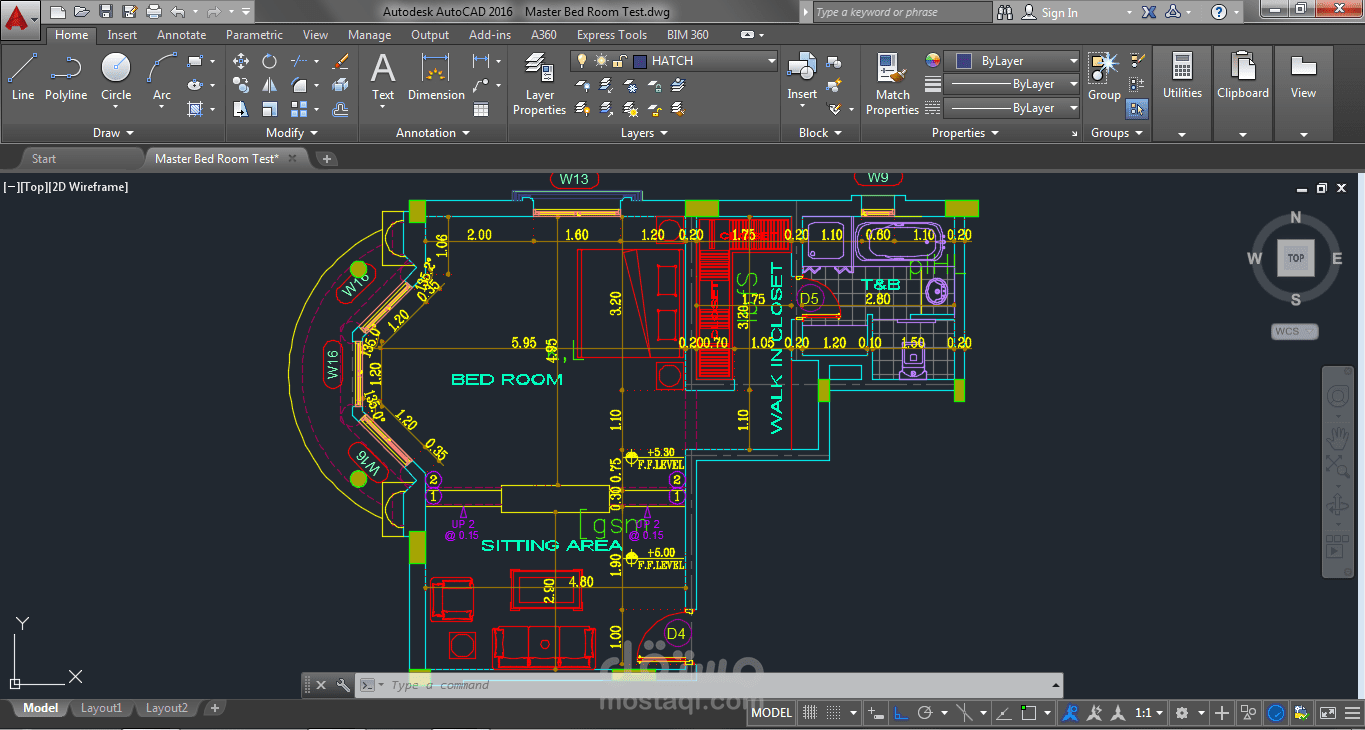Toggle drawing grid display in status bar

coord(810,713)
